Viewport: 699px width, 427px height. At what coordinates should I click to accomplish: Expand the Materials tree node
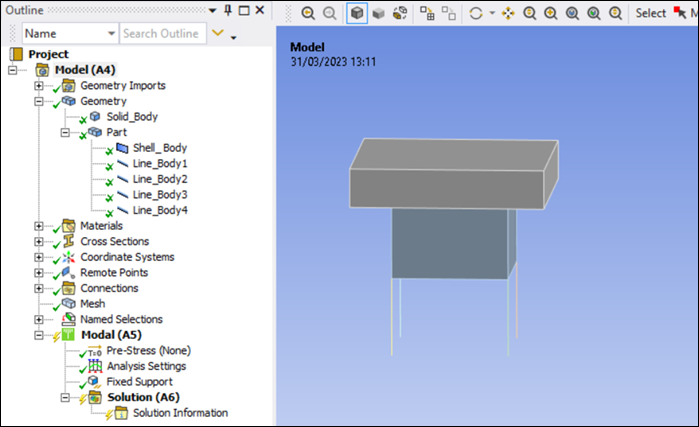pyautogui.click(x=40, y=226)
